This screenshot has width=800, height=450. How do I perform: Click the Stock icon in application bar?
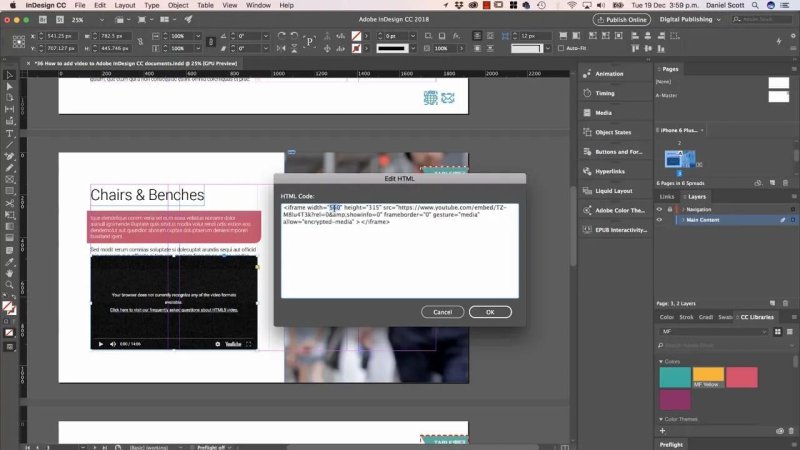[60, 19]
